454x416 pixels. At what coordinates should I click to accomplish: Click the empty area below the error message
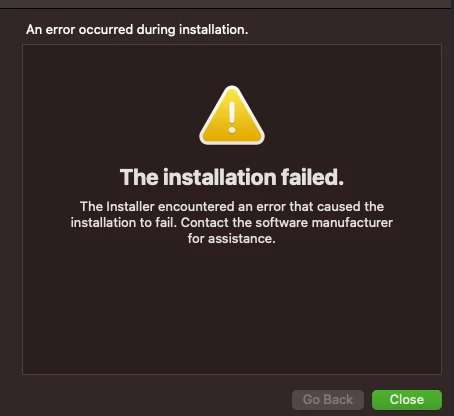coord(232,310)
